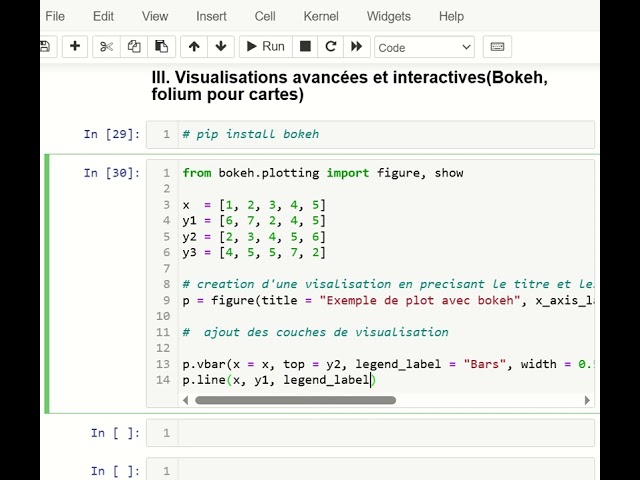Open the Kernel menu
This screenshot has height=480, width=640.
click(x=321, y=16)
